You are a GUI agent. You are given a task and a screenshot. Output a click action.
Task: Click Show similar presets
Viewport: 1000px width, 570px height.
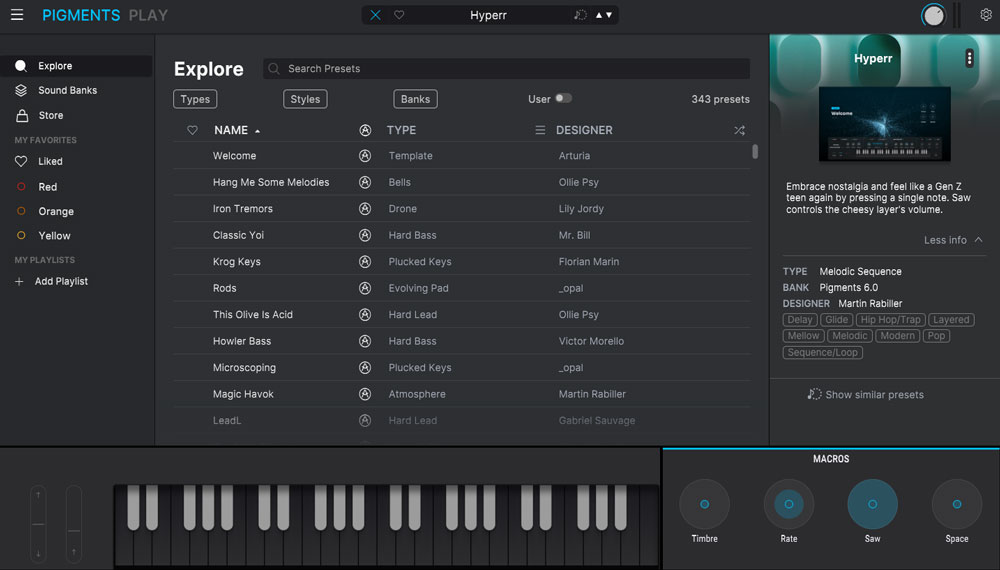click(865, 395)
